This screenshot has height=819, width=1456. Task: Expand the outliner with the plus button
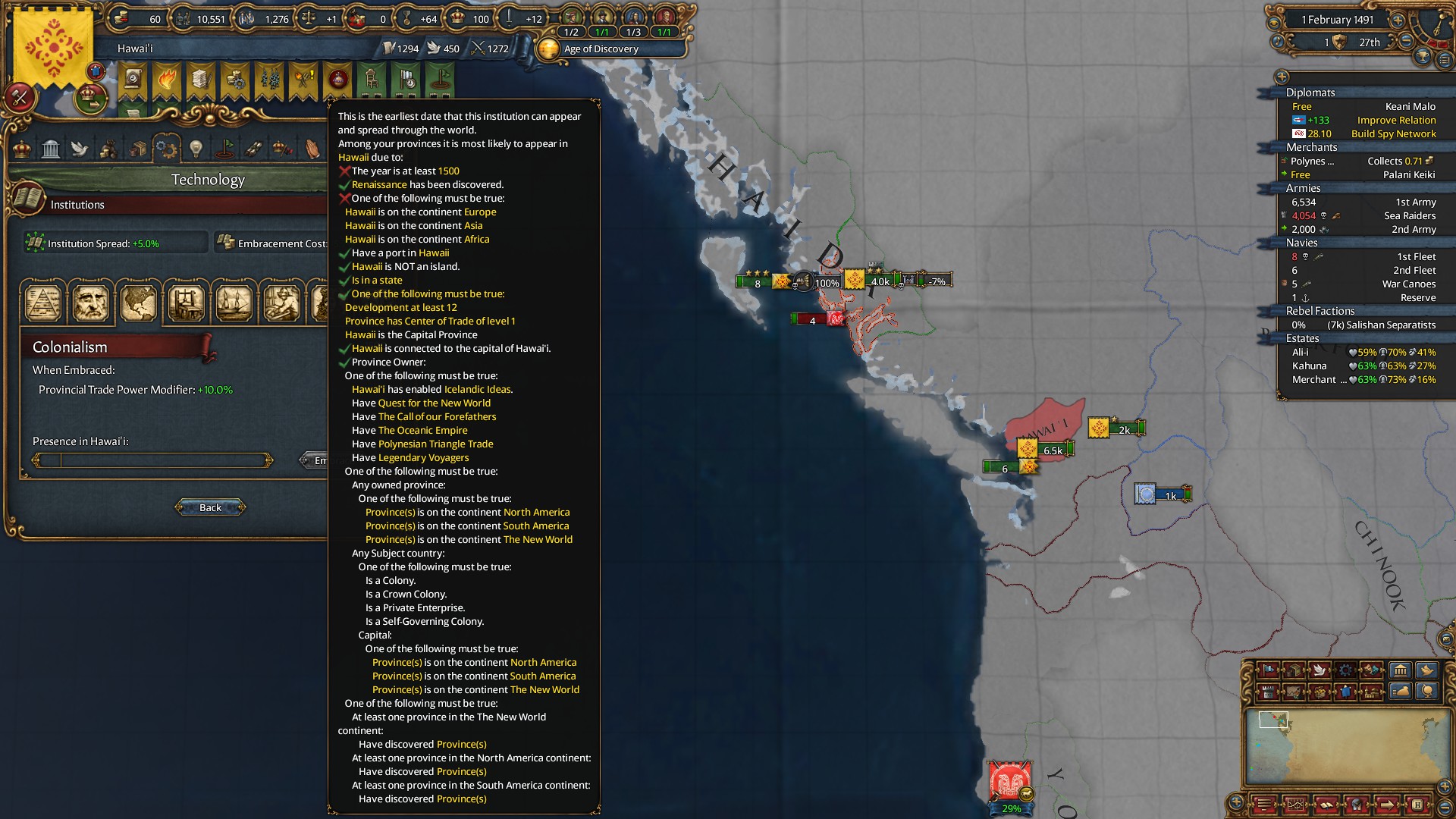pos(1282,77)
